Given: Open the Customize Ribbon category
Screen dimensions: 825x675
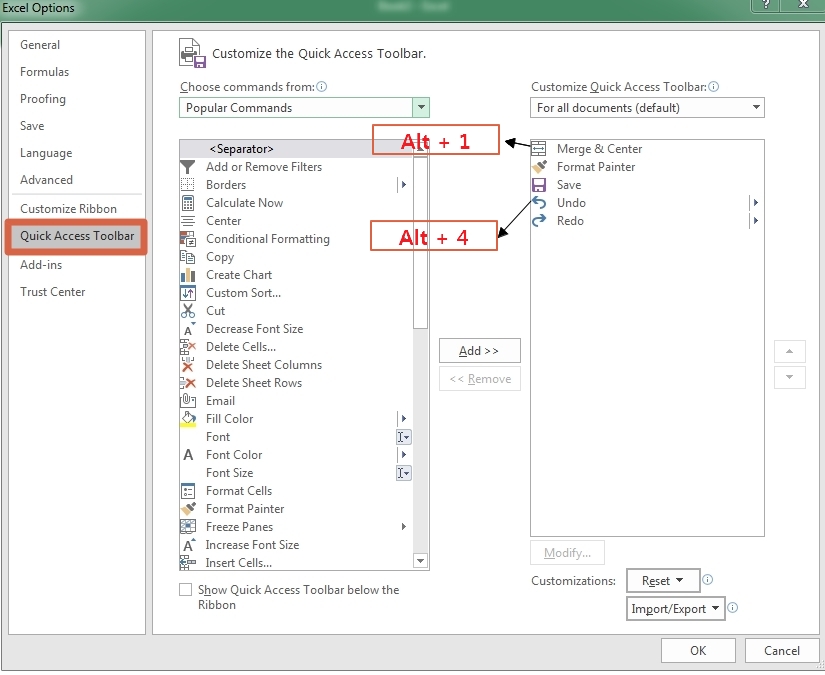Looking at the screenshot, I should point(68,209).
